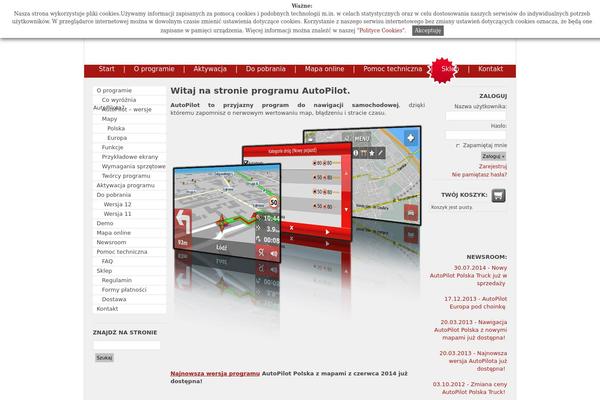This screenshot has width=600, height=400.
Task: Open 17.12.2013 AutoPilot Europa pod choinkę news
Action: pyautogui.click(x=476, y=303)
